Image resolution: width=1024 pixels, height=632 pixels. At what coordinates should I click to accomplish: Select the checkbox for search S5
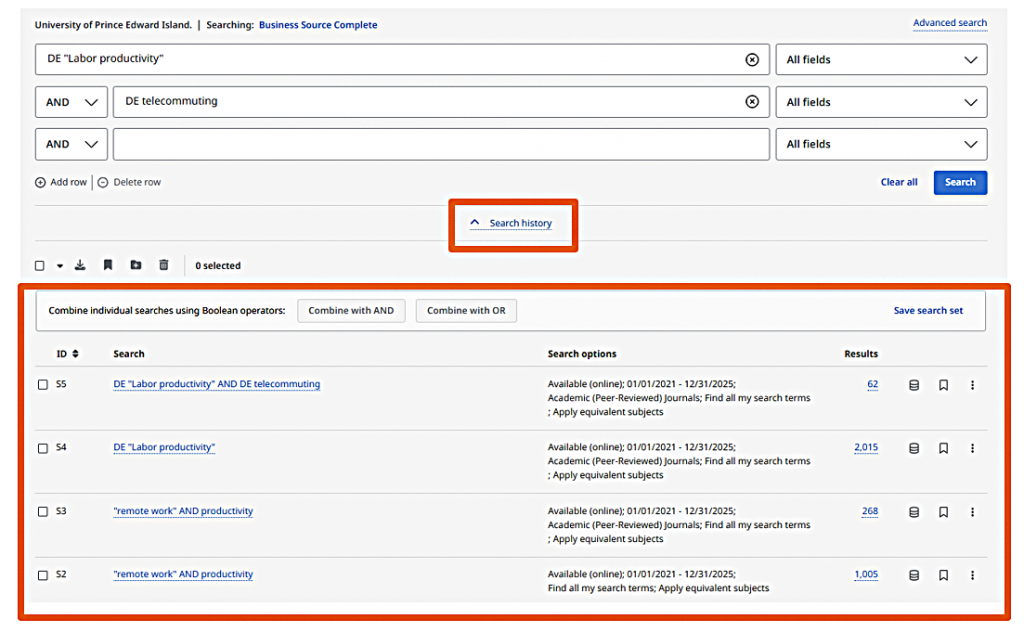43,385
